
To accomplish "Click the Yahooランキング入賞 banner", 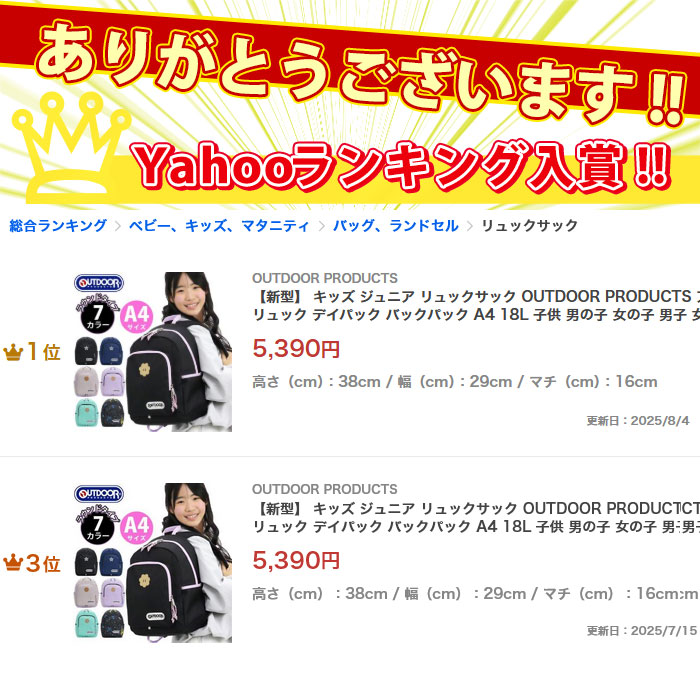I will pos(402,166).
